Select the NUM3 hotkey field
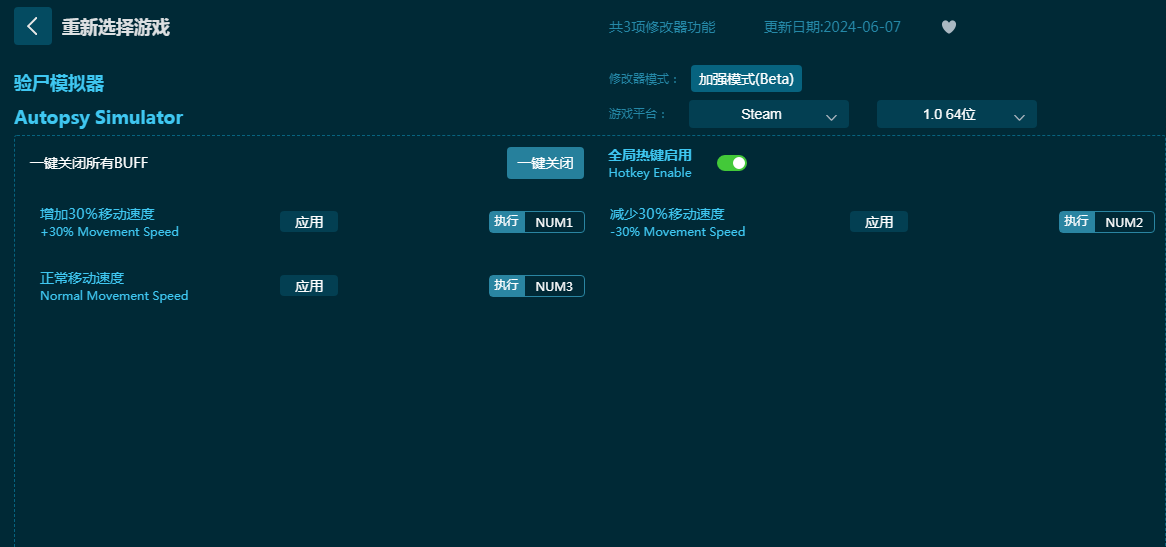This screenshot has height=547, width=1166. point(555,285)
